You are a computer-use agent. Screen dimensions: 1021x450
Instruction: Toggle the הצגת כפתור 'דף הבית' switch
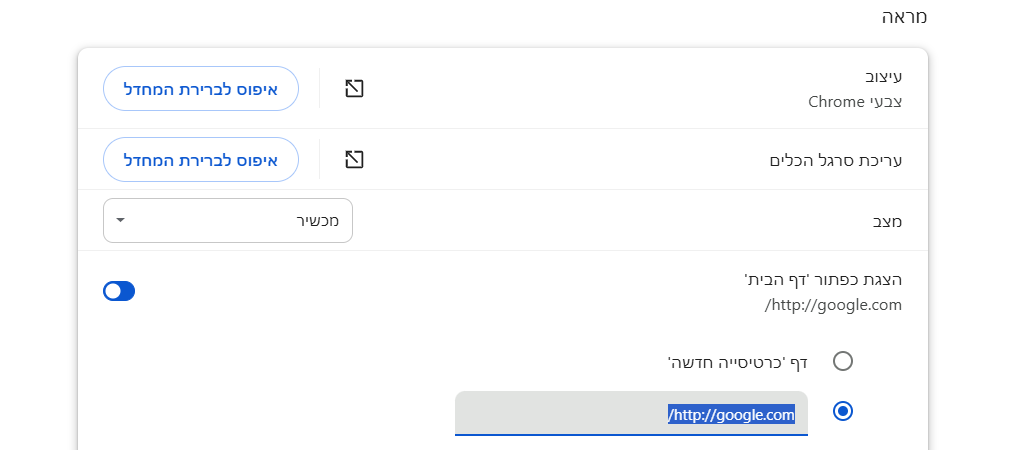[x=119, y=291]
